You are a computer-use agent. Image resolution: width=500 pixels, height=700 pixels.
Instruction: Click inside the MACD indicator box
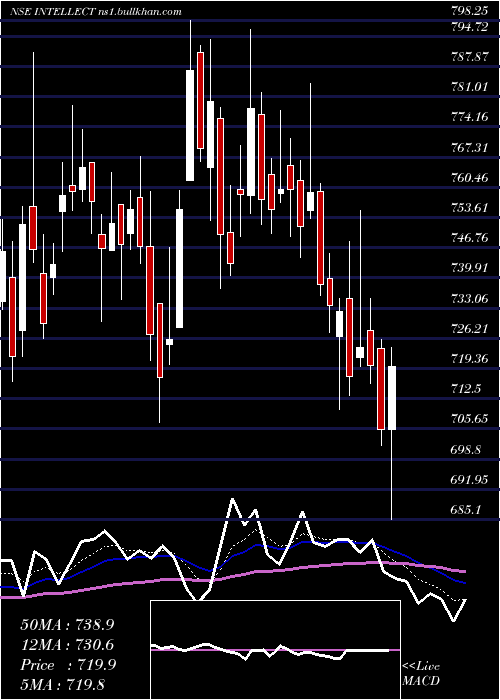(x=275, y=650)
